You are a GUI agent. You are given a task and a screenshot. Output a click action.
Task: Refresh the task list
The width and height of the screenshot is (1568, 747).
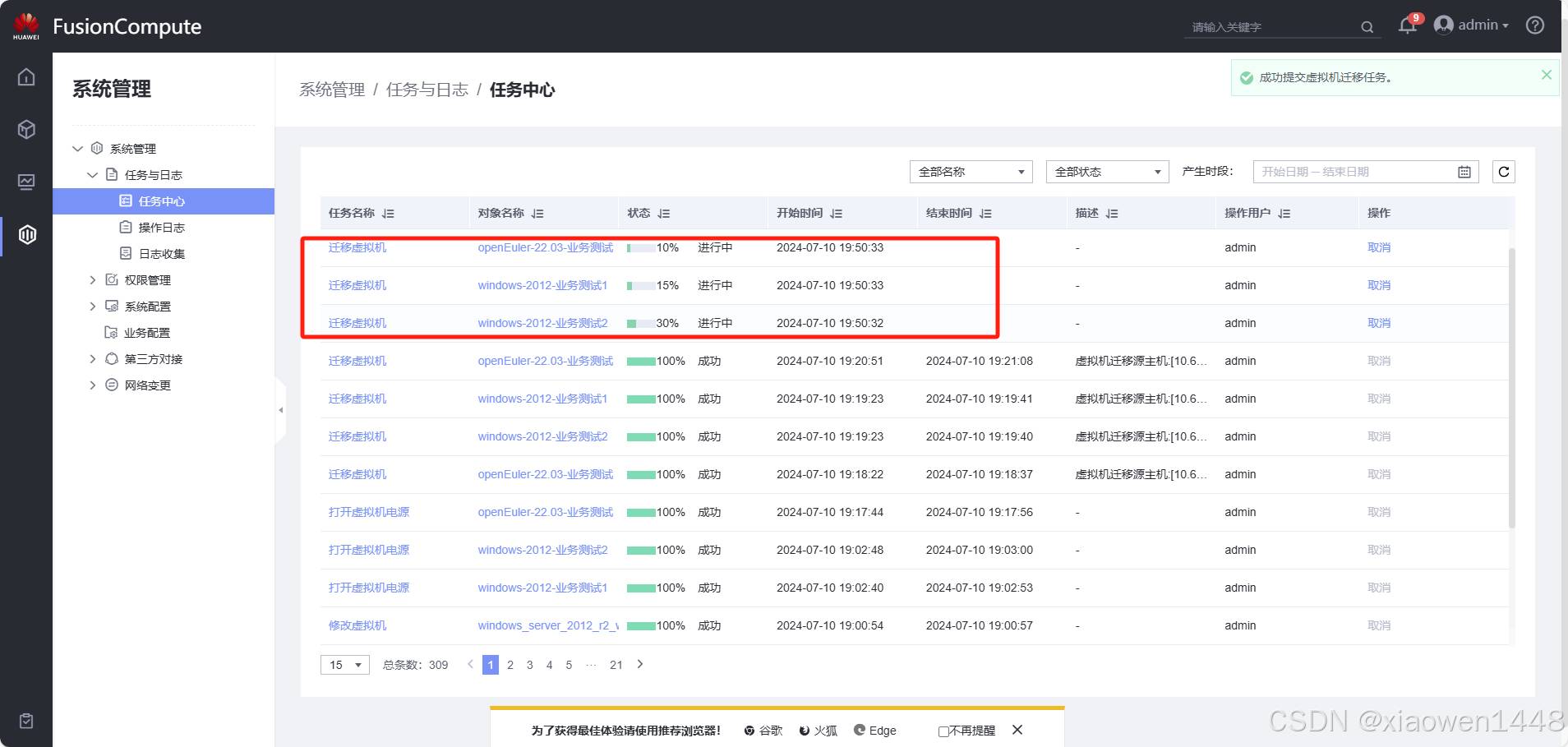[1503, 172]
